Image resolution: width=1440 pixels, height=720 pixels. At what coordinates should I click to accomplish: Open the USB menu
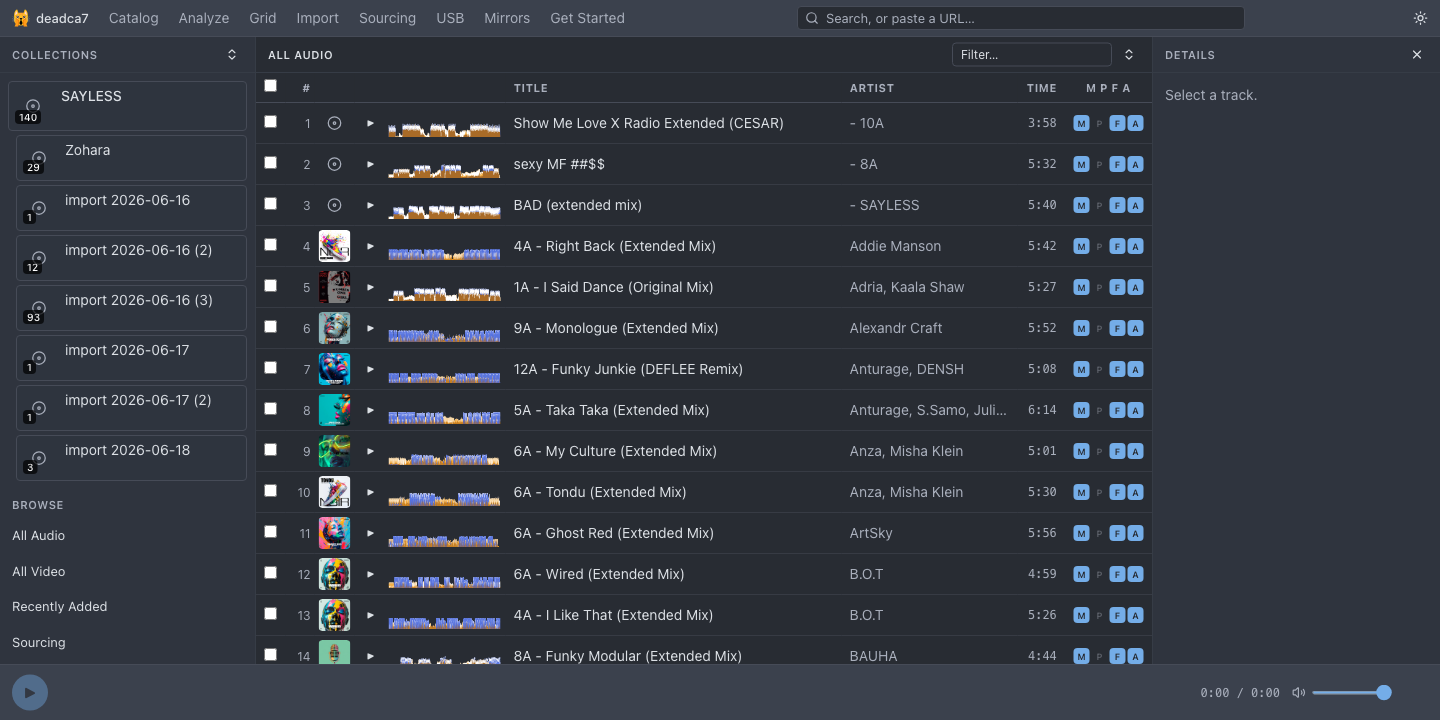click(450, 18)
